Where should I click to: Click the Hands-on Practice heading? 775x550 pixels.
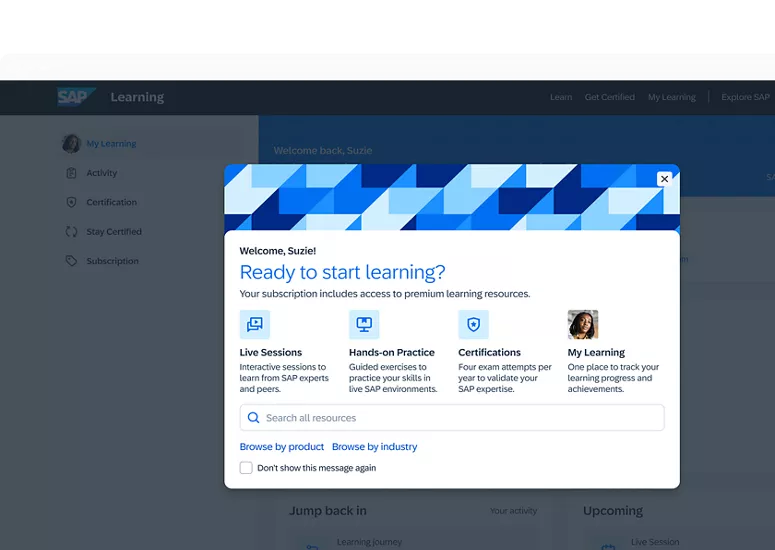click(392, 352)
